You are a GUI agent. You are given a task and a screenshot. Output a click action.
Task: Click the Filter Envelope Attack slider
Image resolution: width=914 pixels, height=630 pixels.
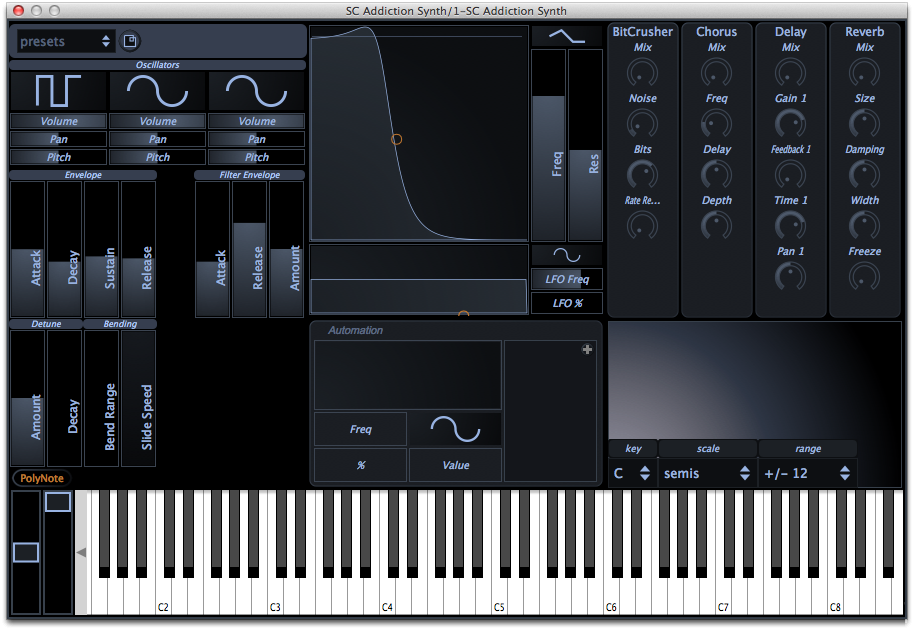pos(213,249)
